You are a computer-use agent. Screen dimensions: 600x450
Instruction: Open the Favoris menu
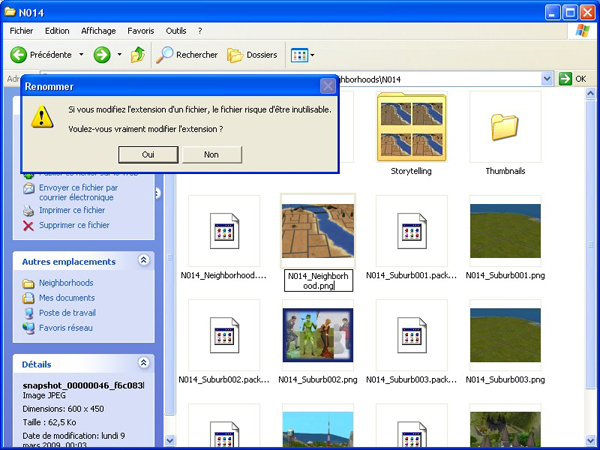pos(141,31)
